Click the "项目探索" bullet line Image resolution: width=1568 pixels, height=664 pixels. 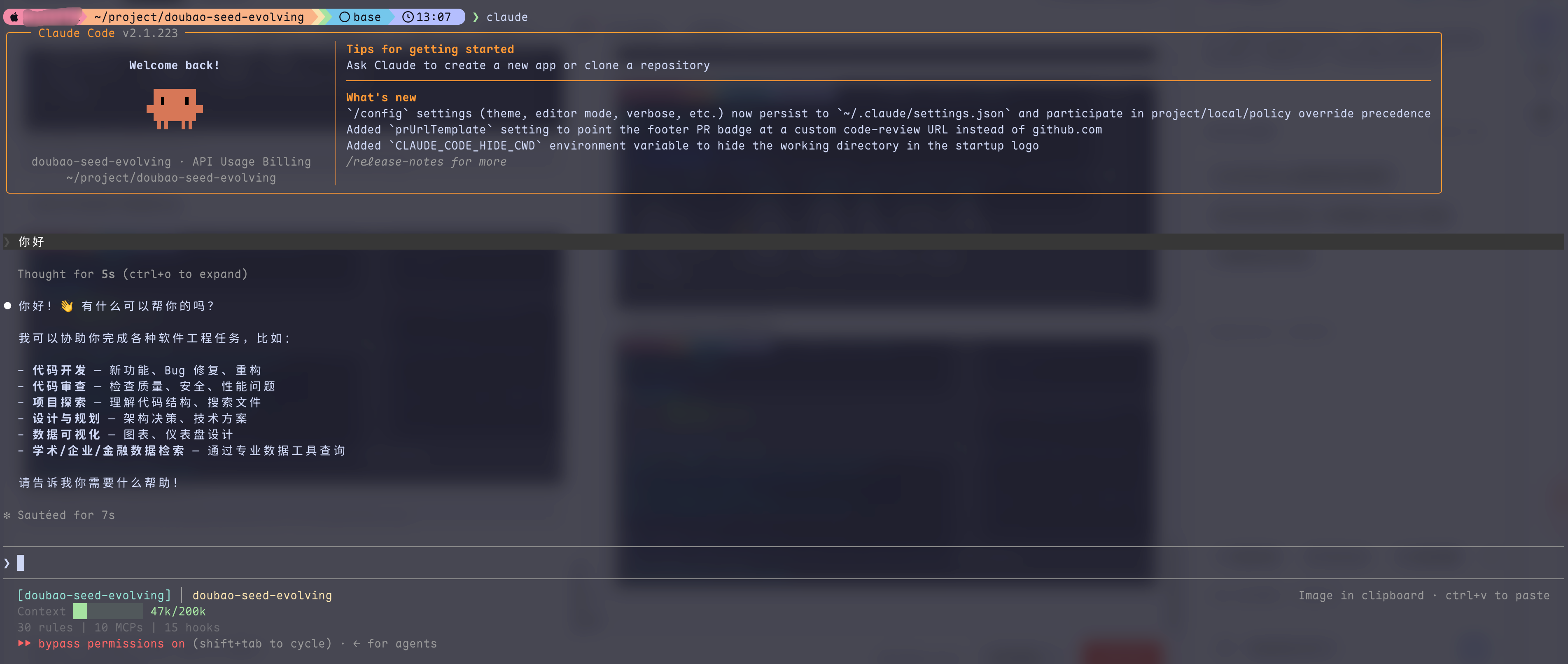tap(140, 402)
